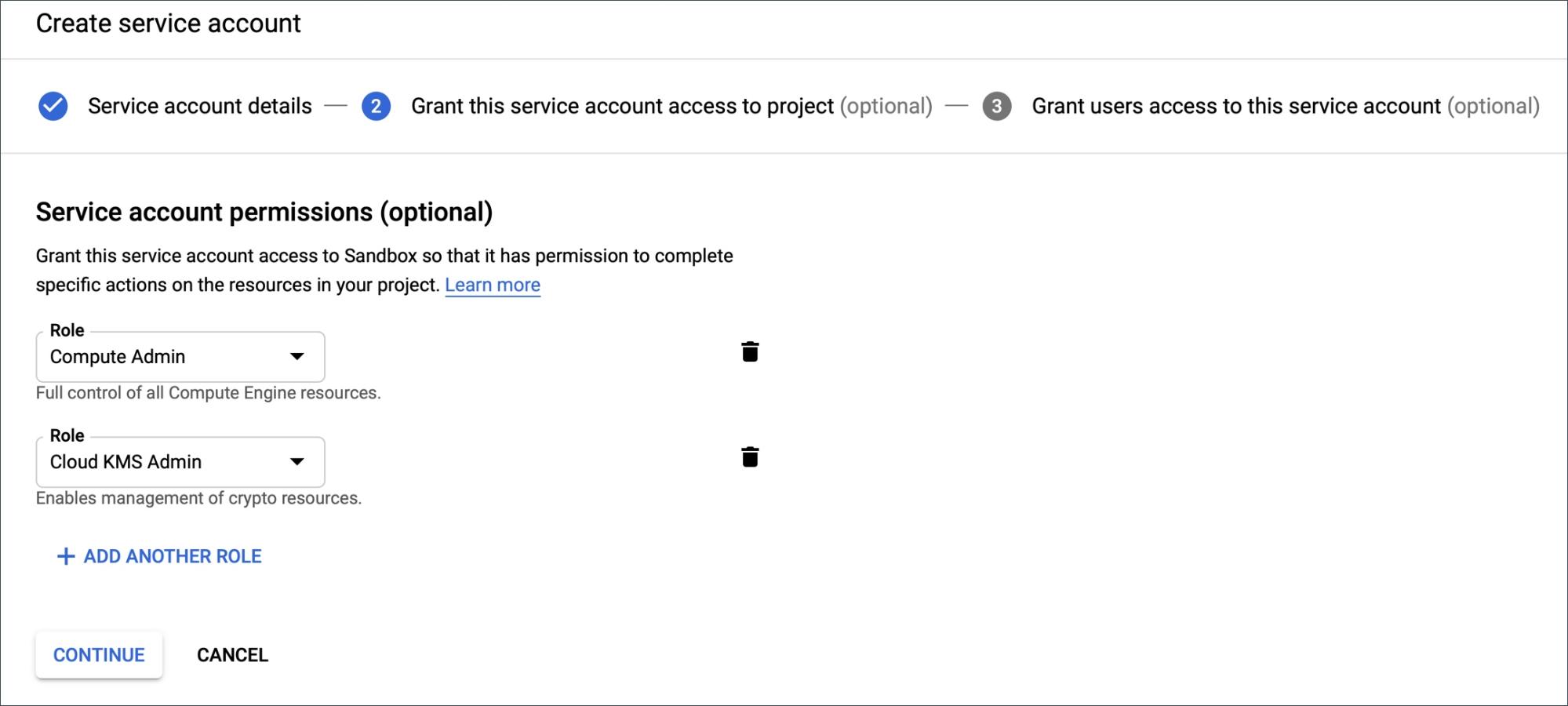The height and width of the screenshot is (706, 1568).
Task: Click the Compute Engine resources description text
Action: (208, 393)
